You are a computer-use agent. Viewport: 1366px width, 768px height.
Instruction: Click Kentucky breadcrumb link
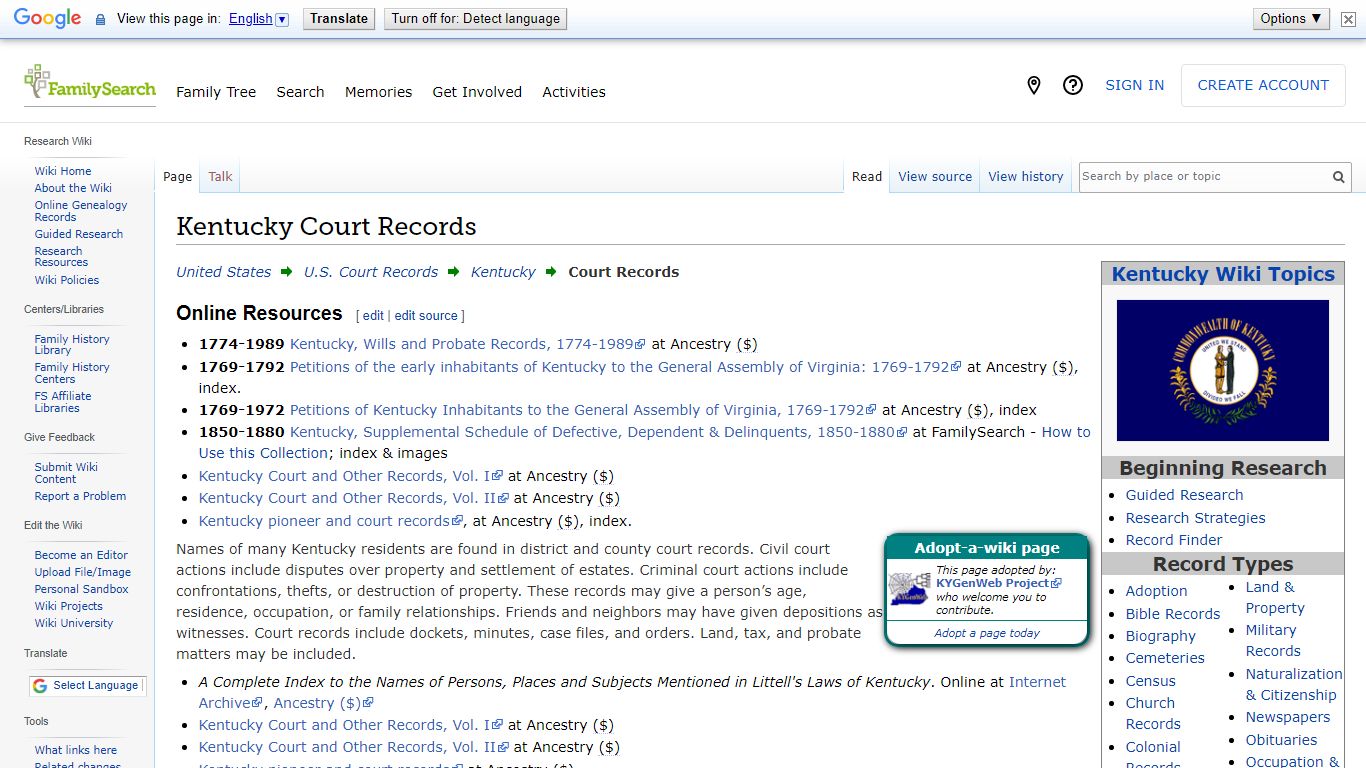click(x=503, y=272)
